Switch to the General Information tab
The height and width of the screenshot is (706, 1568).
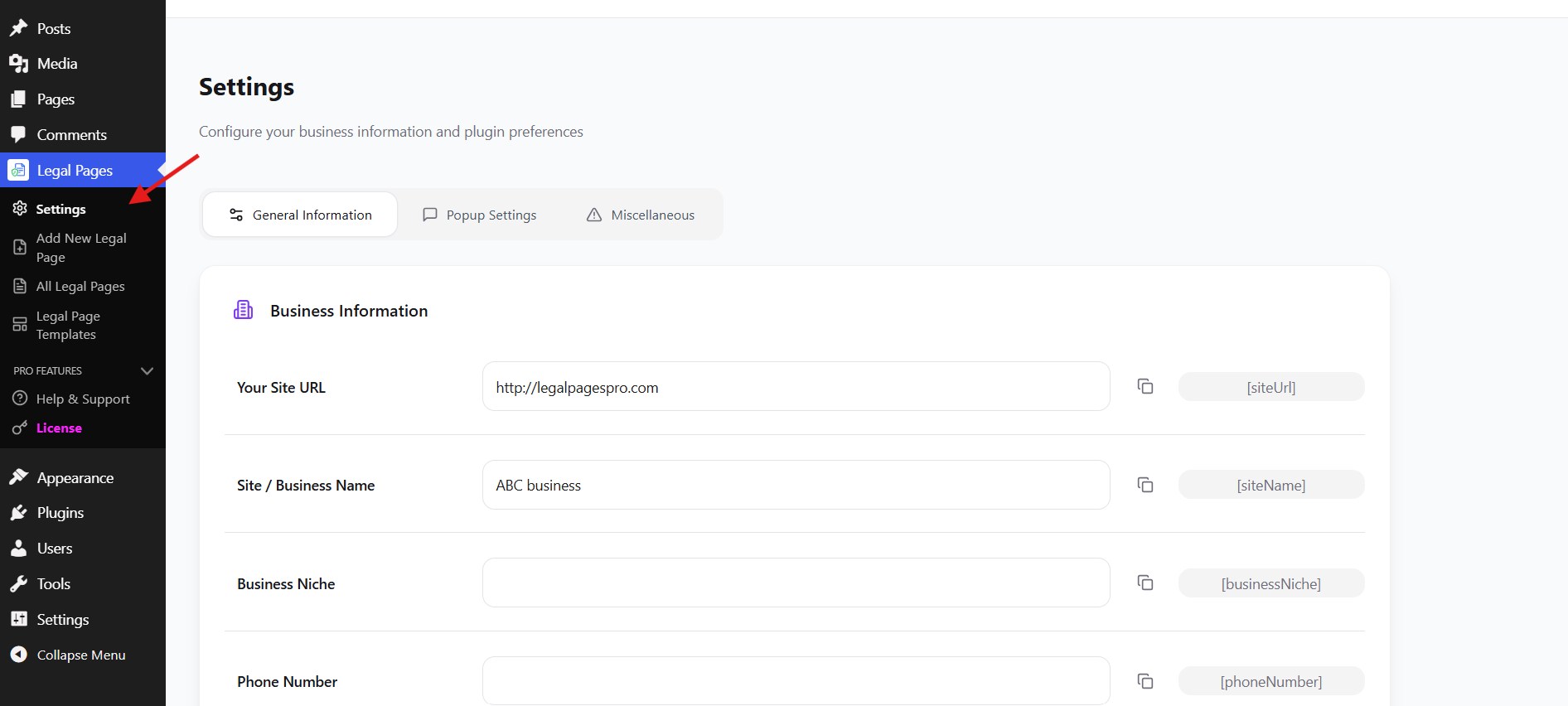[x=300, y=215]
